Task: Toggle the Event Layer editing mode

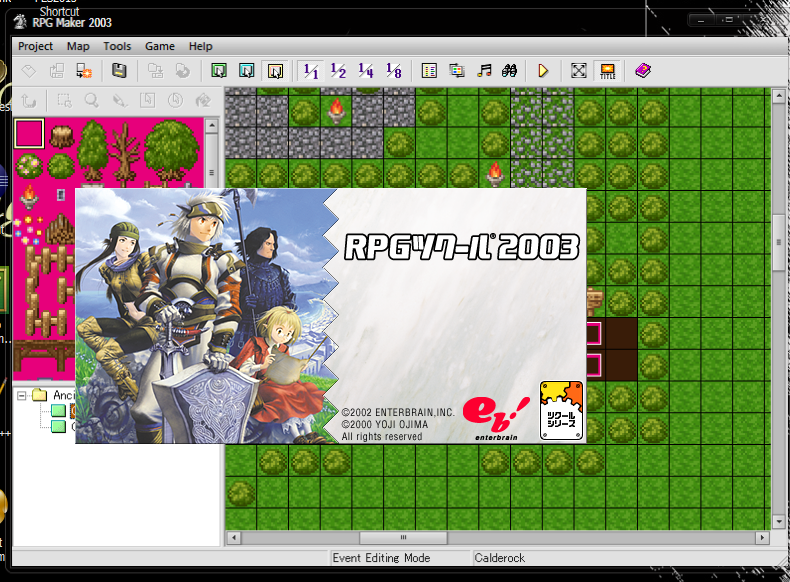Action: [275, 71]
